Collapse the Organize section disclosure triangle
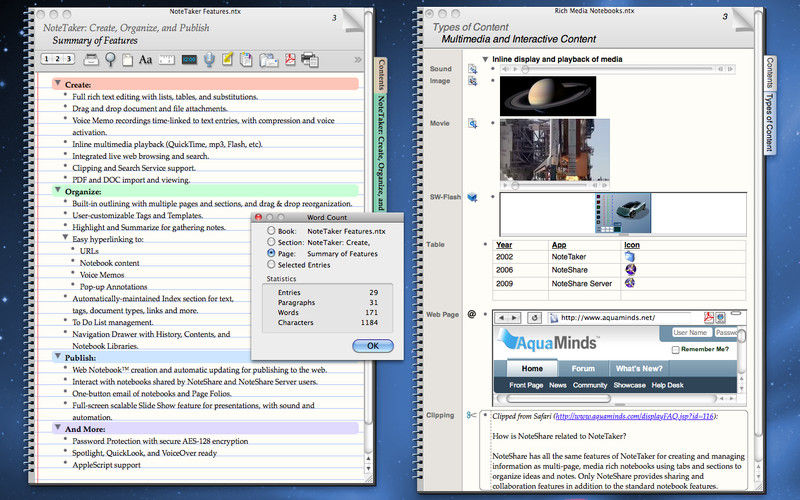 pyautogui.click(x=58, y=190)
